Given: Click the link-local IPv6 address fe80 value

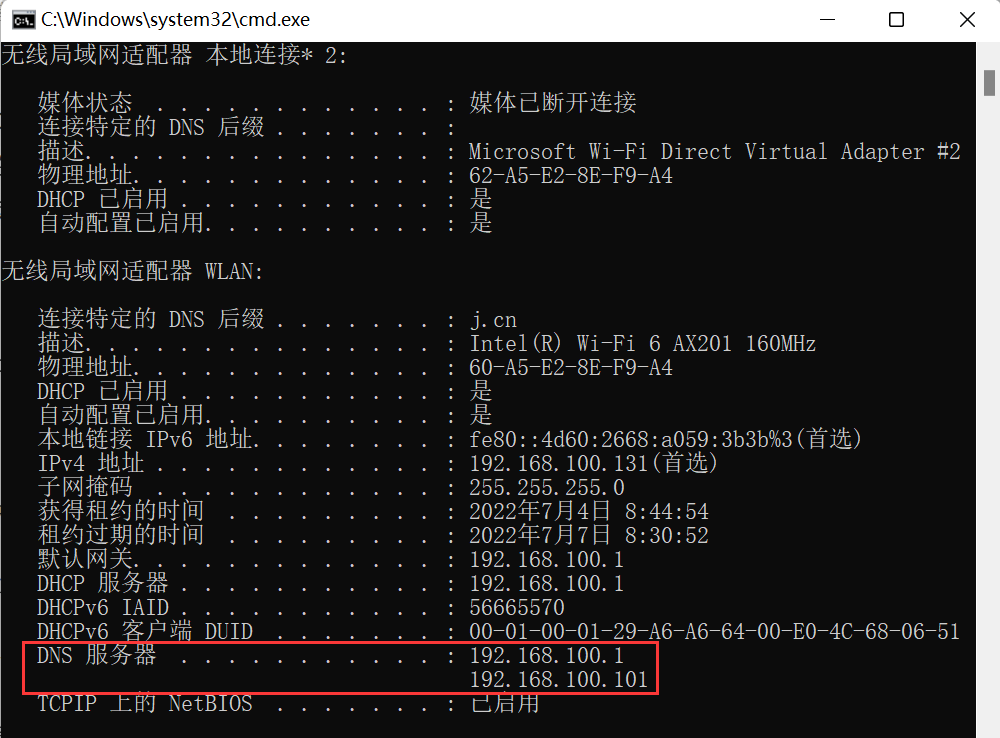Looking at the screenshot, I should click(665, 440).
